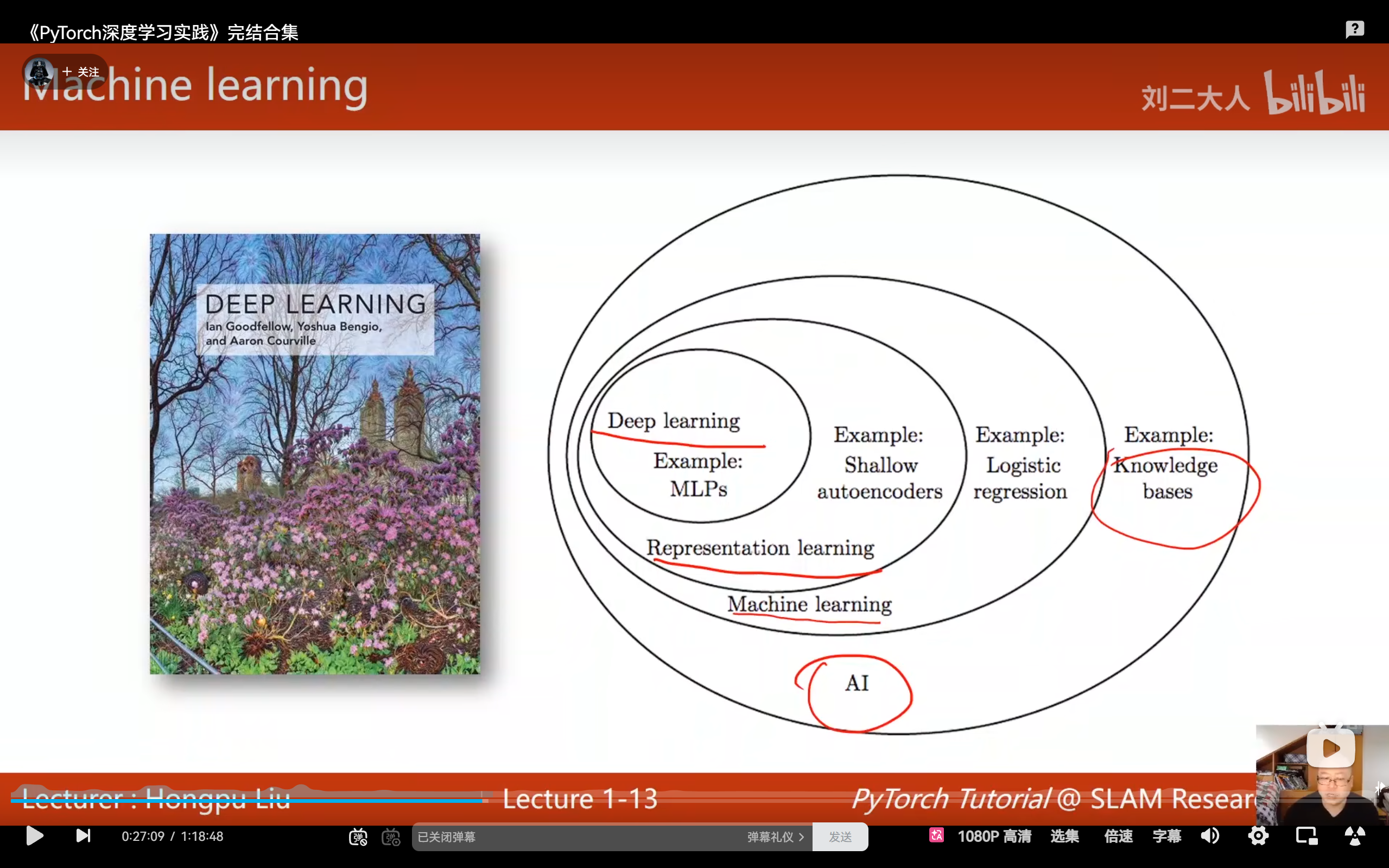Open the 字幕 subtitle menu
The height and width of the screenshot is (868, 1389).
point(1166,837)
